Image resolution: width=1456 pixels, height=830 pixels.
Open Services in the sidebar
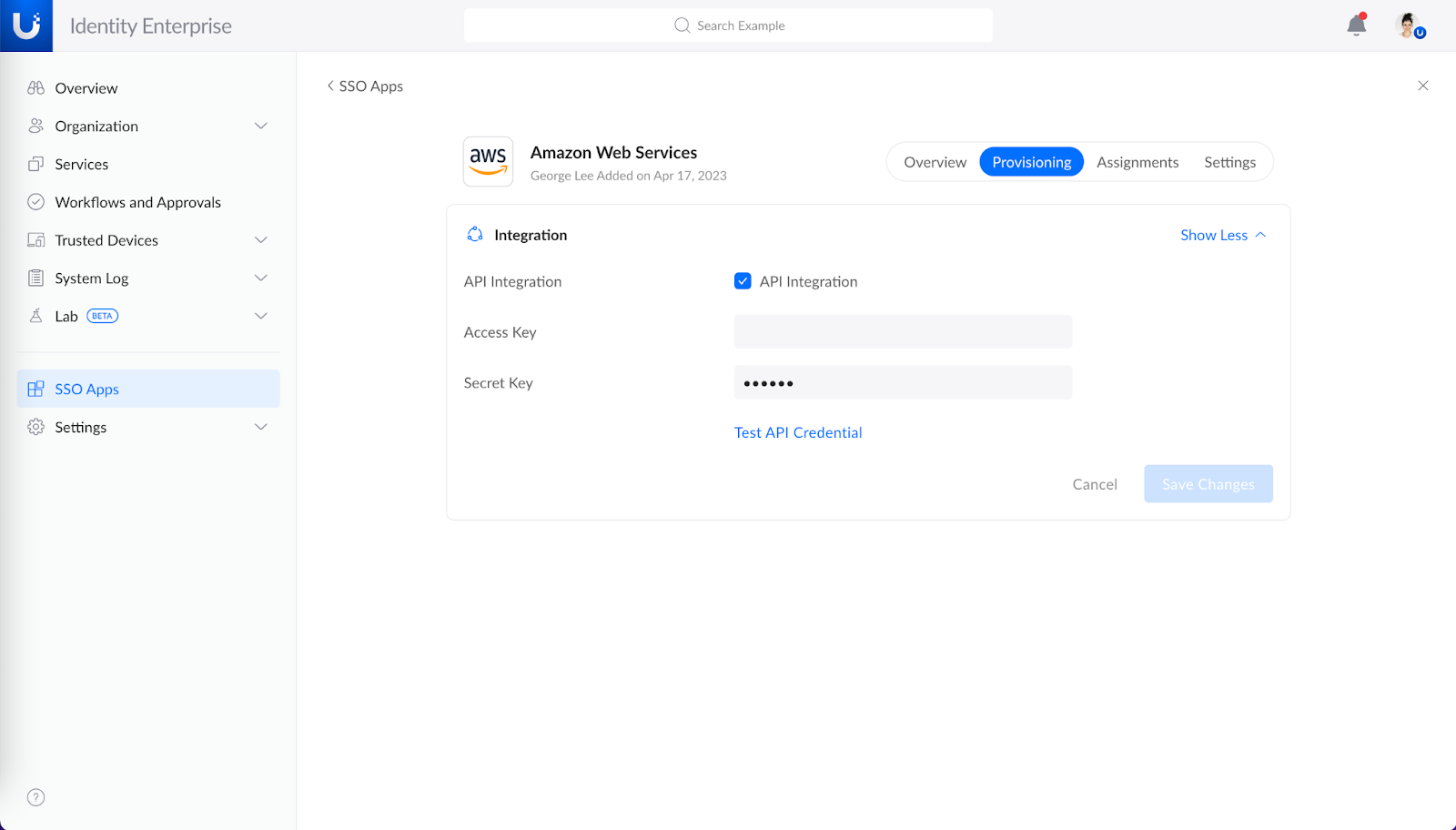coord(148,164)
